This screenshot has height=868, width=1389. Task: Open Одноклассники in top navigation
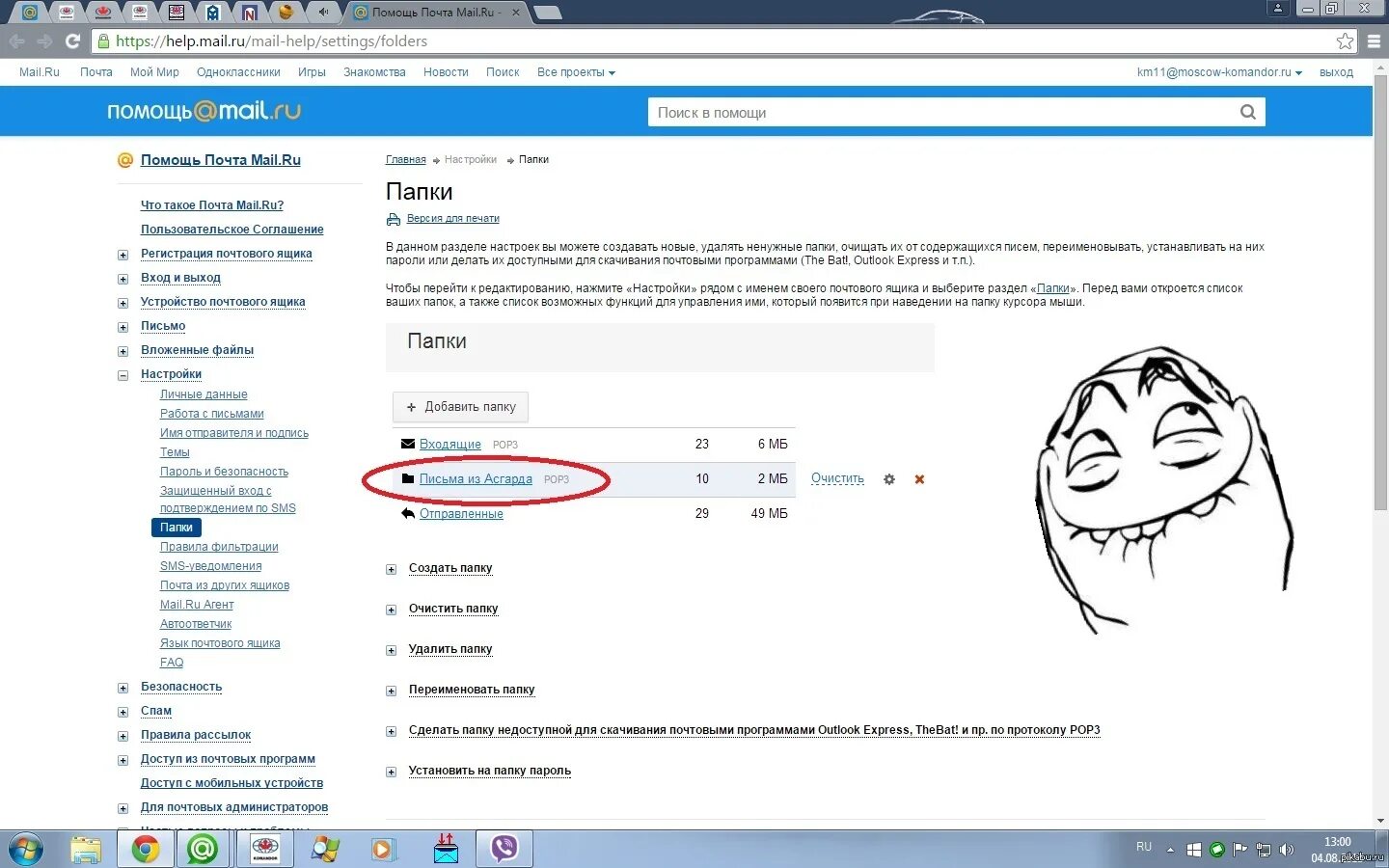coord(238,72)
